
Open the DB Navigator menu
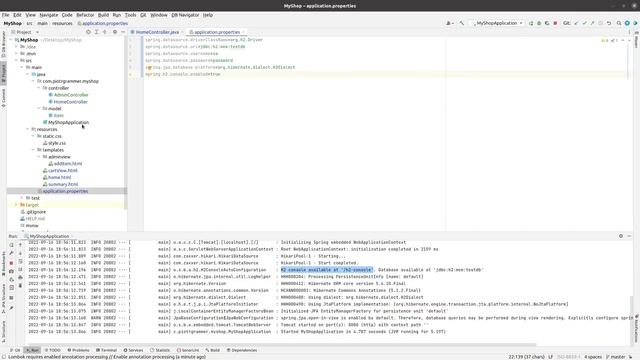point(185,15)
